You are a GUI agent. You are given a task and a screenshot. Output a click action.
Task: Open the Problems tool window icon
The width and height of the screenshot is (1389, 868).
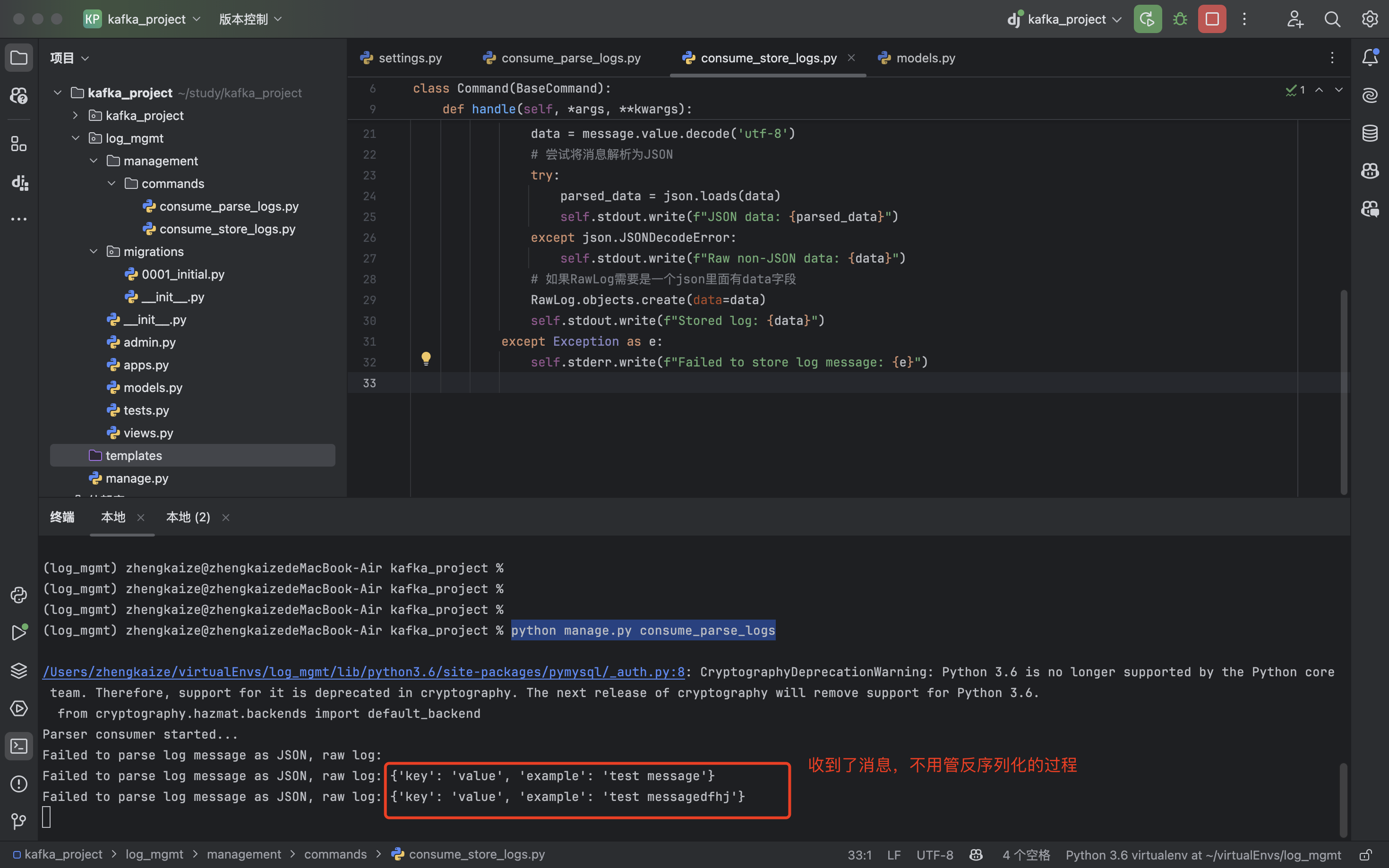[19, 783]
